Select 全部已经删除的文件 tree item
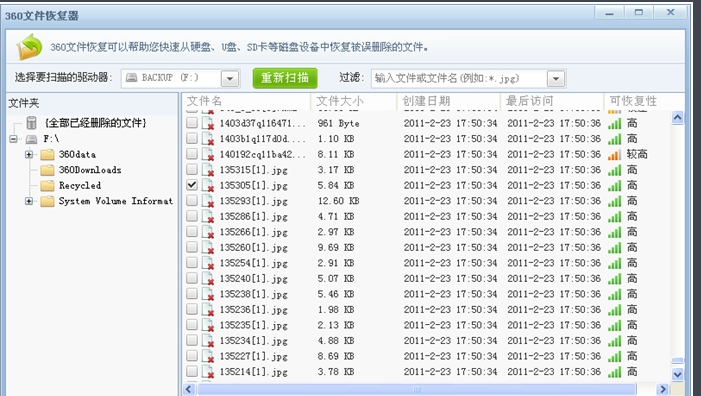Viewport: 701px width, 396px height. (96, 123)
